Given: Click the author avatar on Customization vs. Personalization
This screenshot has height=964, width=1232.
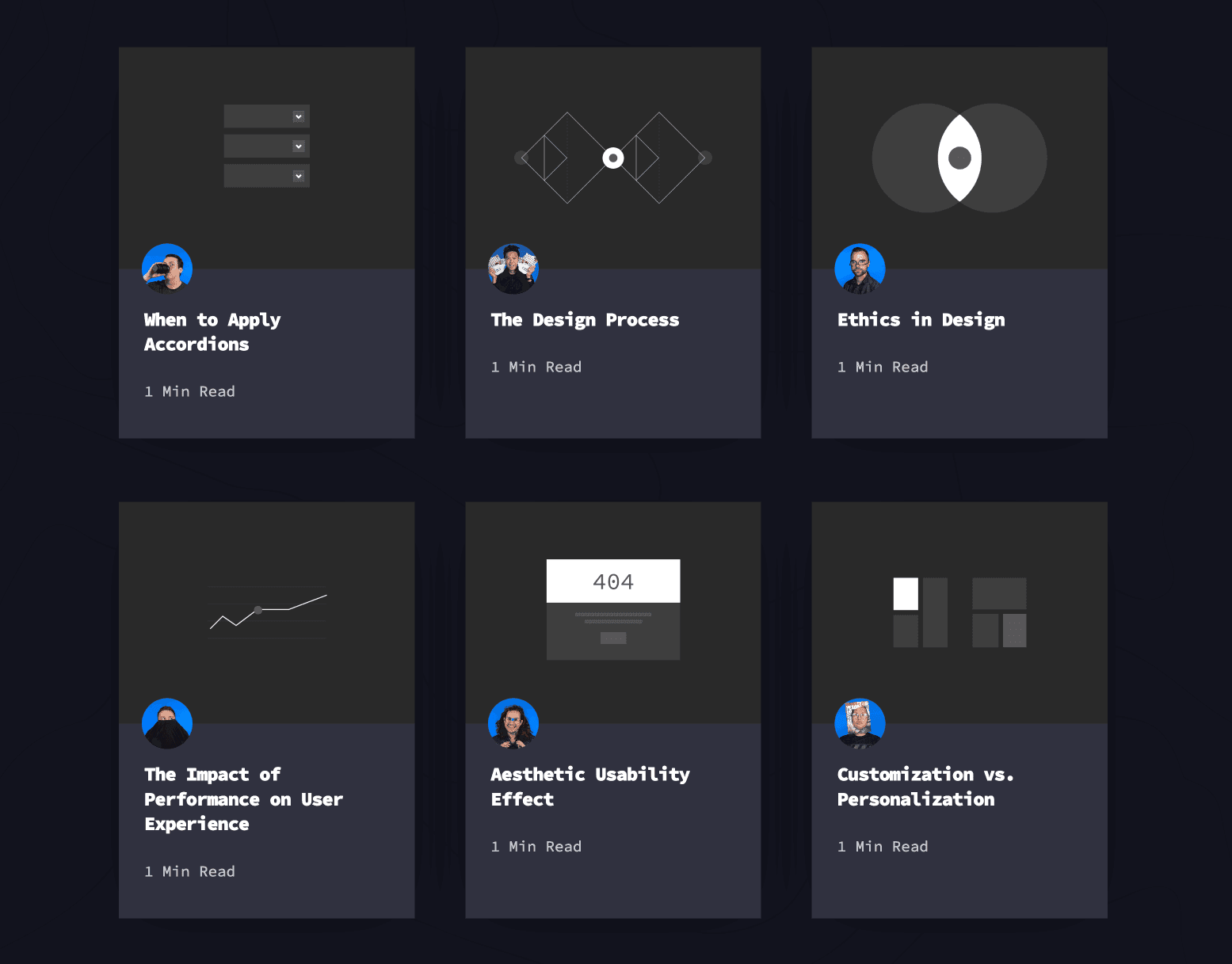Looking at the screenshot, I should [860, 723].
